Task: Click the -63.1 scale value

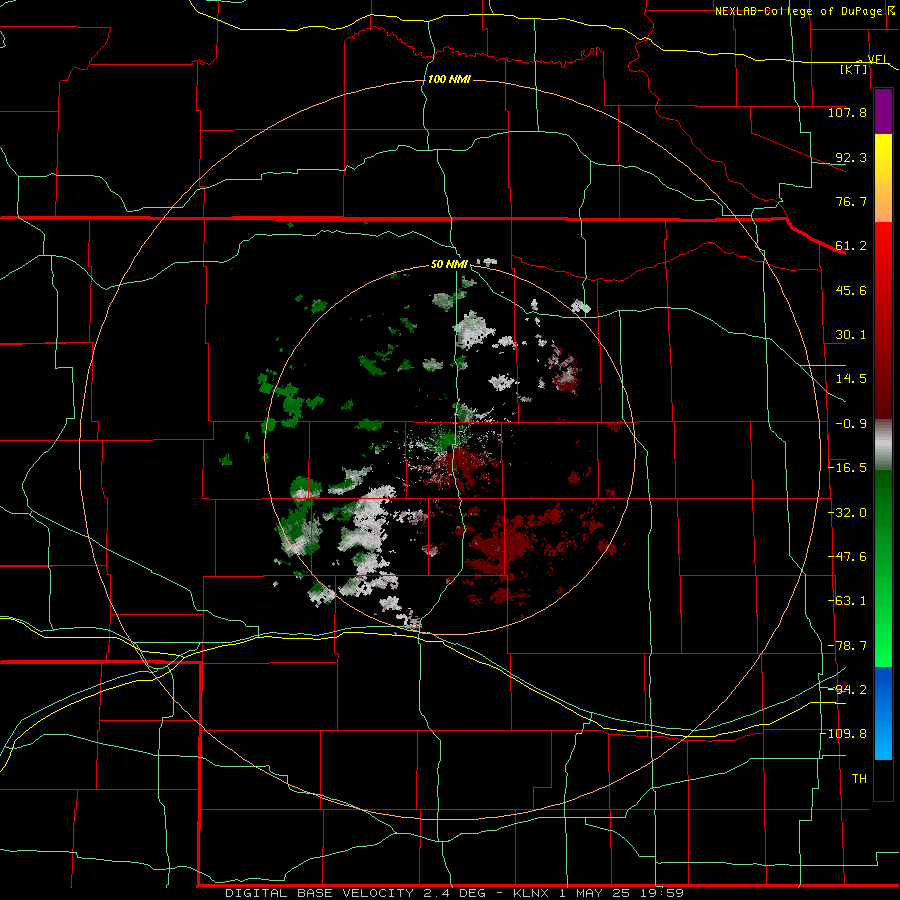Action: point(847,601)
